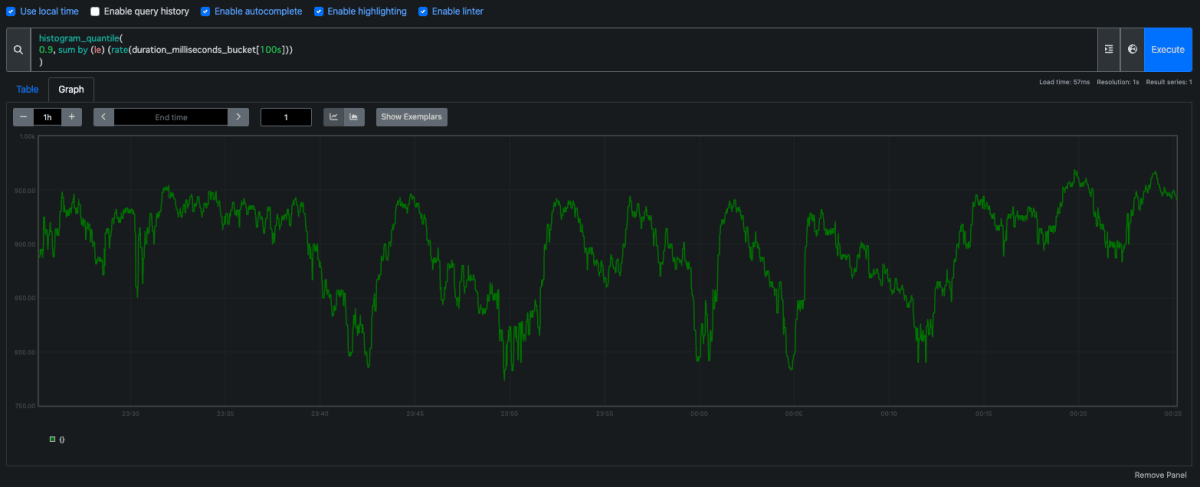This screenshot has width=1200, height=487.
Task: Uncheck Enable linter option
Action: pos(423,12)
